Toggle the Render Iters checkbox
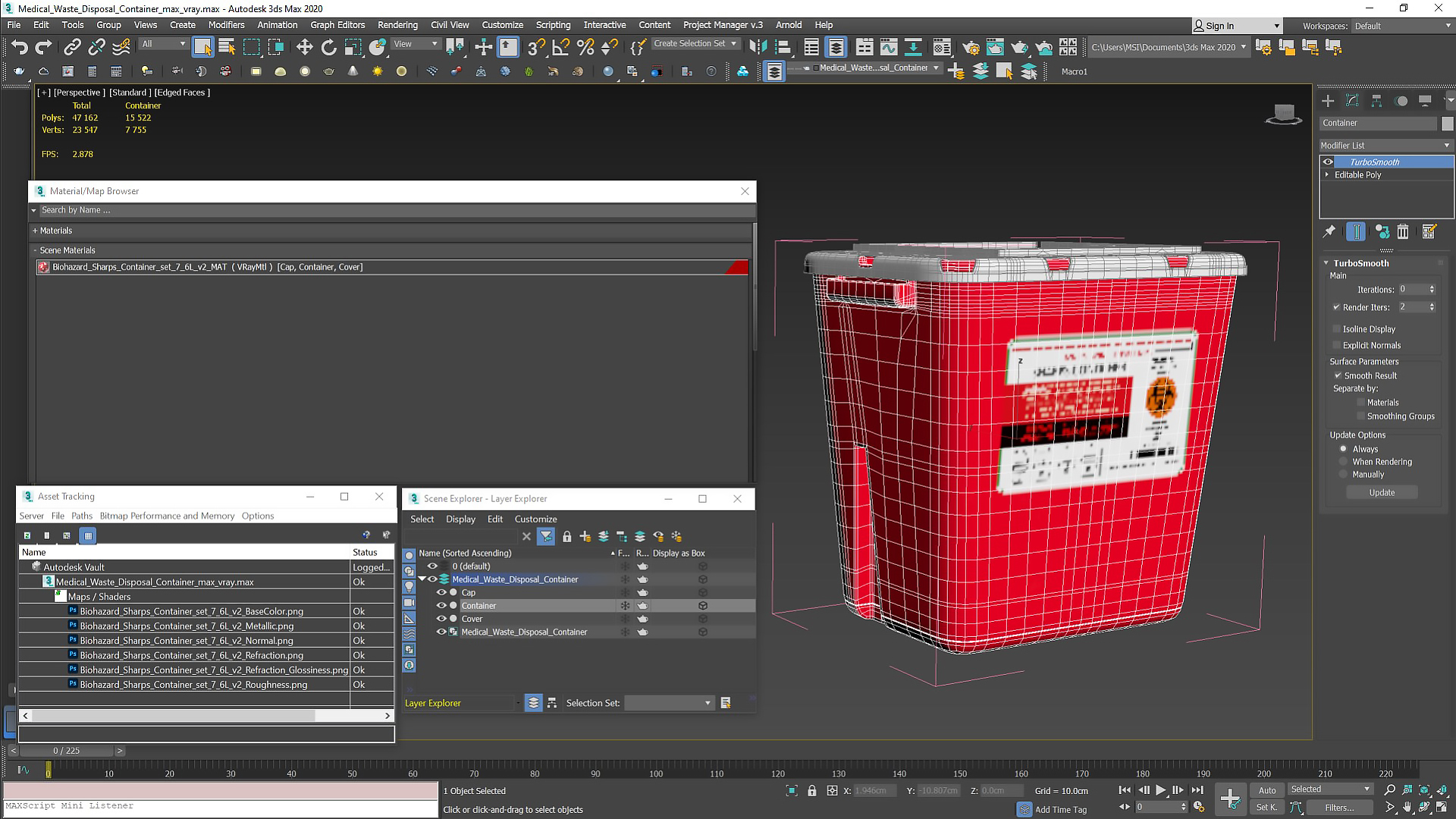Screen dimensions: 1456x819 pyautogui.click(x=1336, y=307)
